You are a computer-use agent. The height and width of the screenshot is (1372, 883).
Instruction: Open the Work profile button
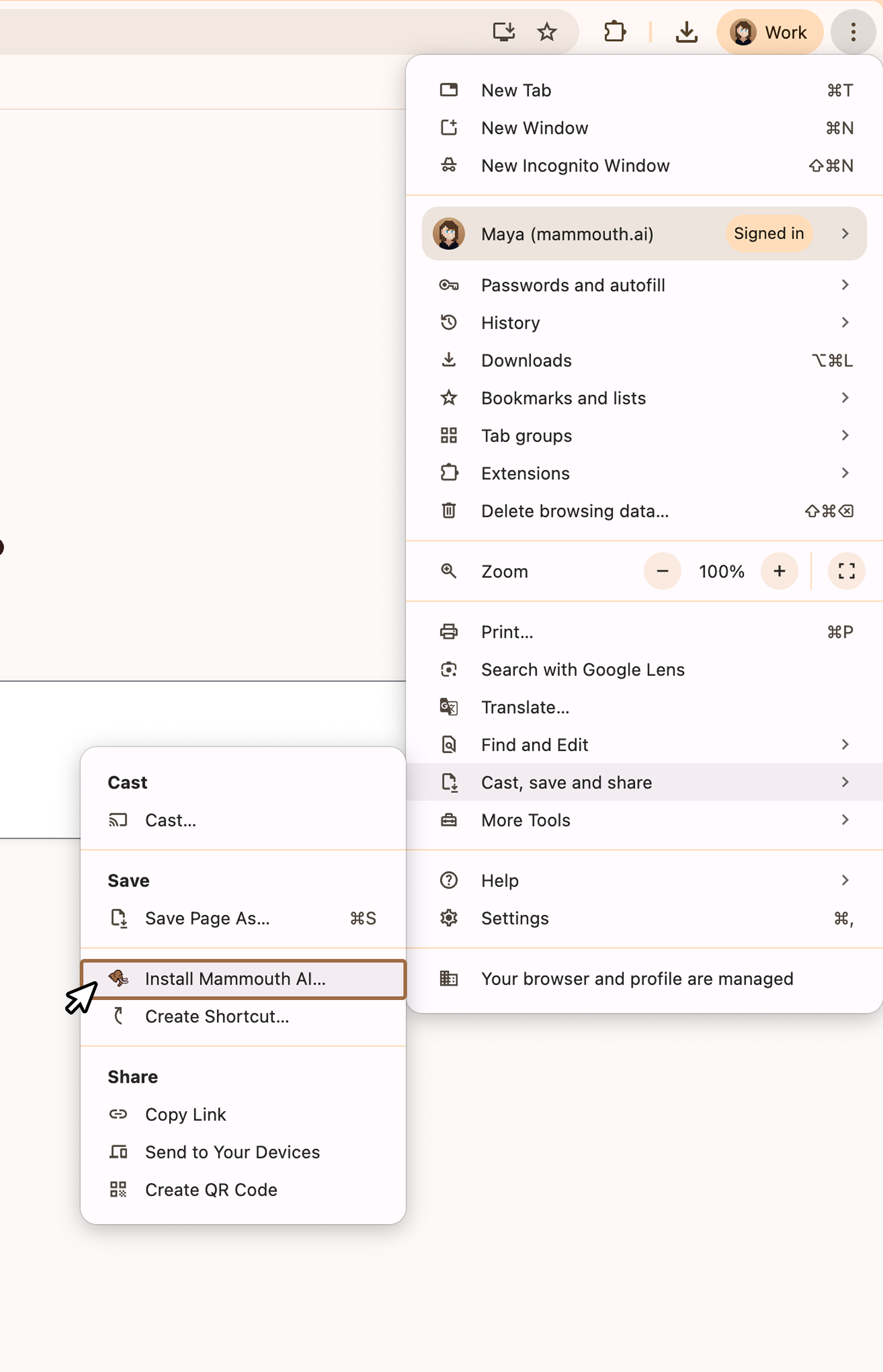[769, 31]
